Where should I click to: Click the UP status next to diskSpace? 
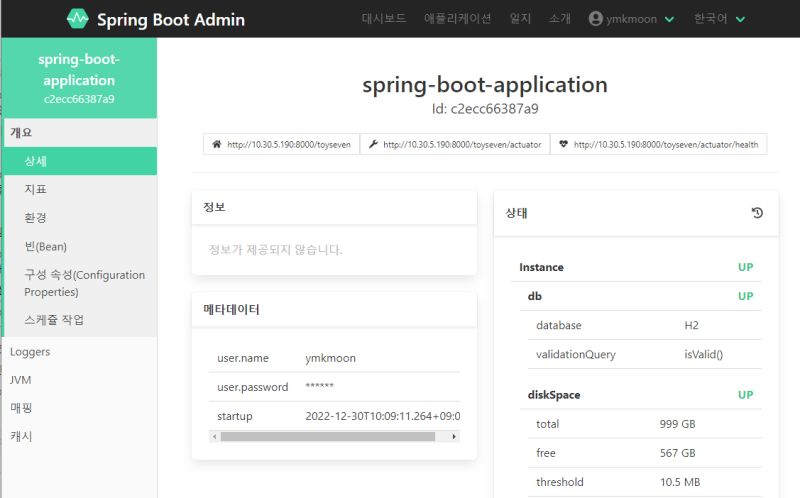coord(745,395)
